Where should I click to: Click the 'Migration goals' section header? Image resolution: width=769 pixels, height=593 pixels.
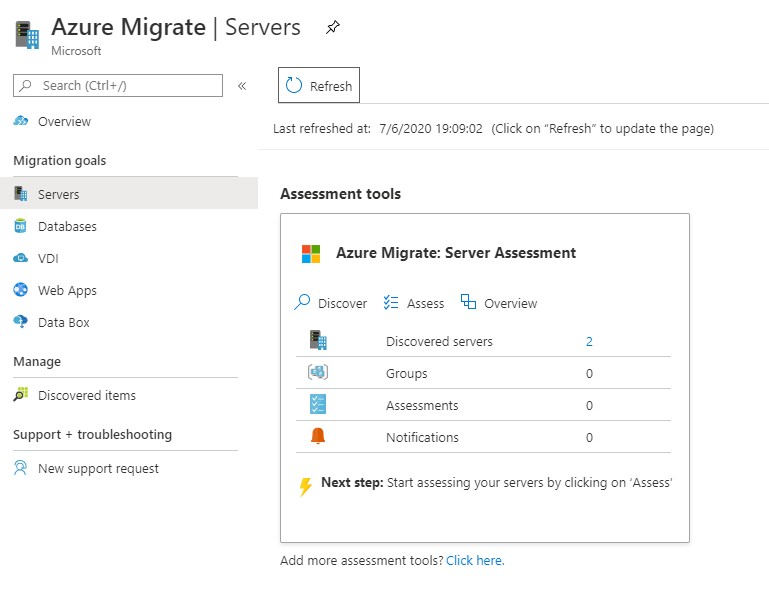[59, 160]
